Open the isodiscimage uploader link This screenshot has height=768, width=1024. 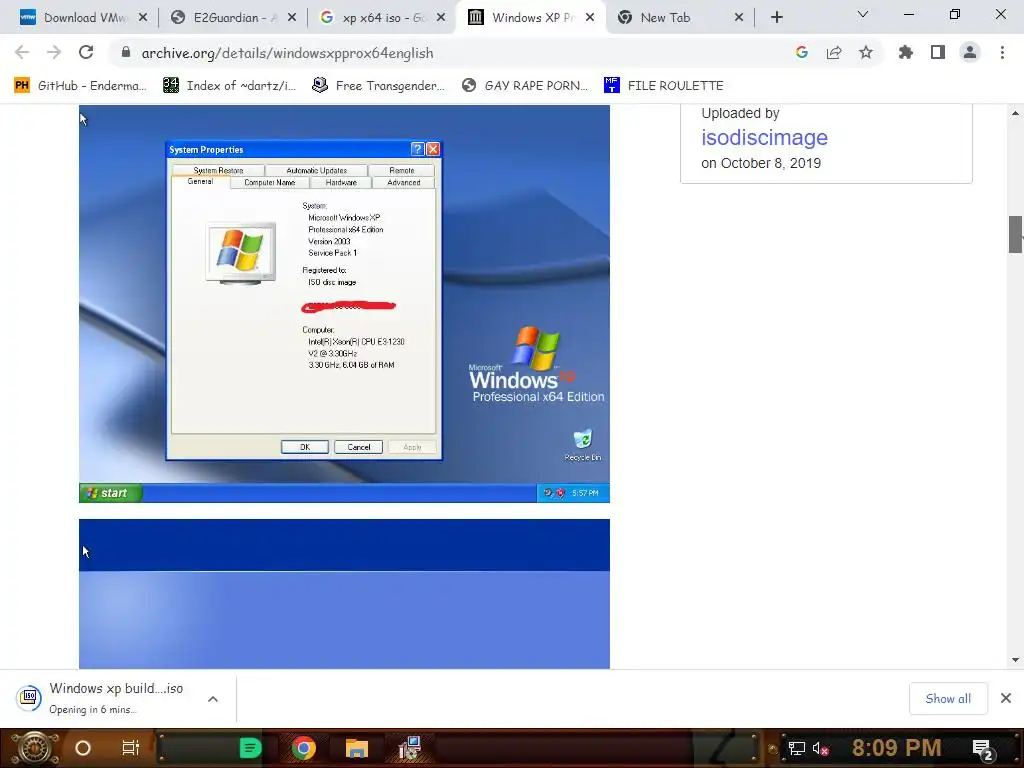(x=764, y=137)
